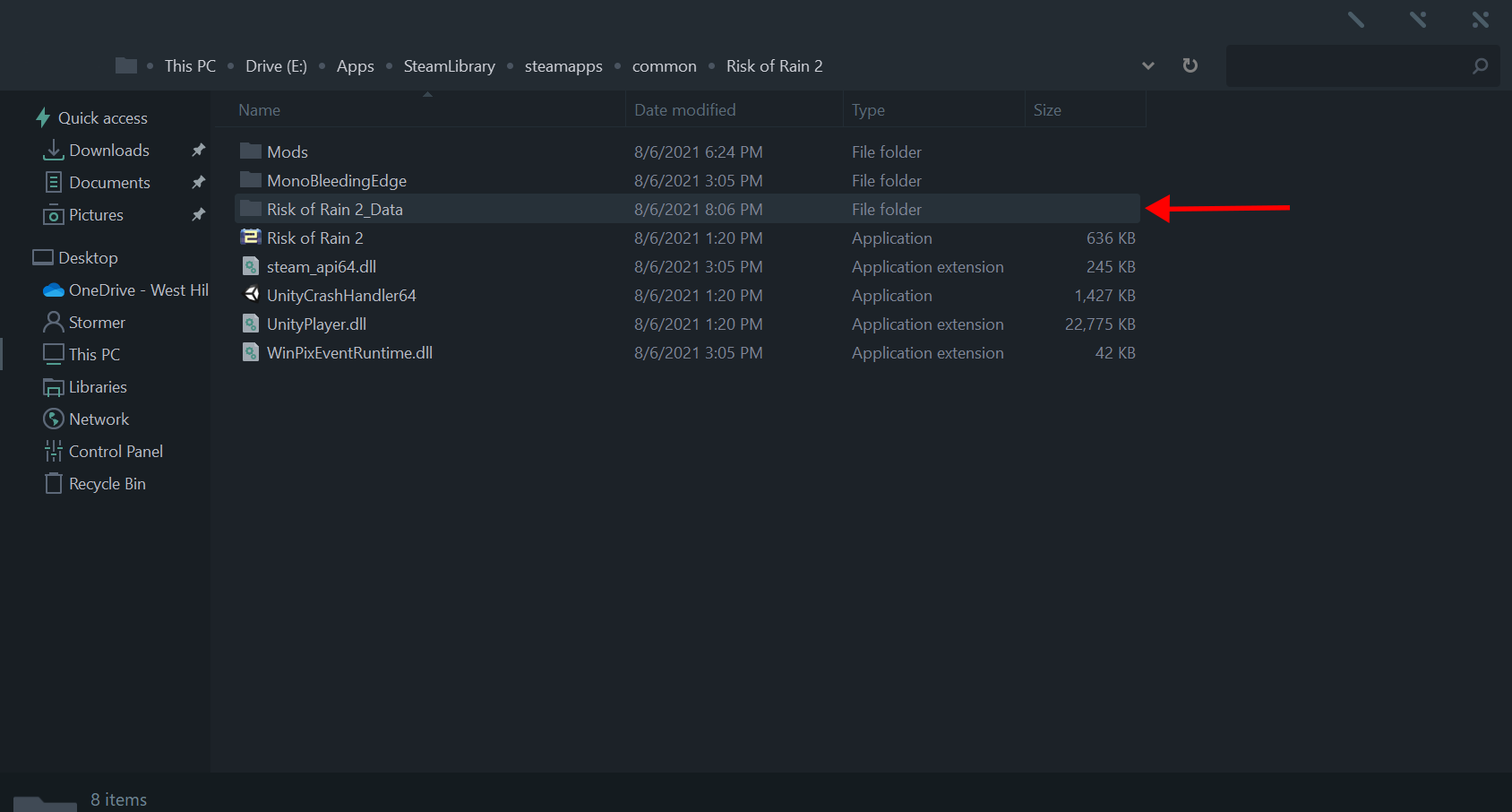Open the address bar history dropdown
Image resolution: width=1512 pixels, height=812 pixels.
pyautogui.click(x=1148, y=65)
